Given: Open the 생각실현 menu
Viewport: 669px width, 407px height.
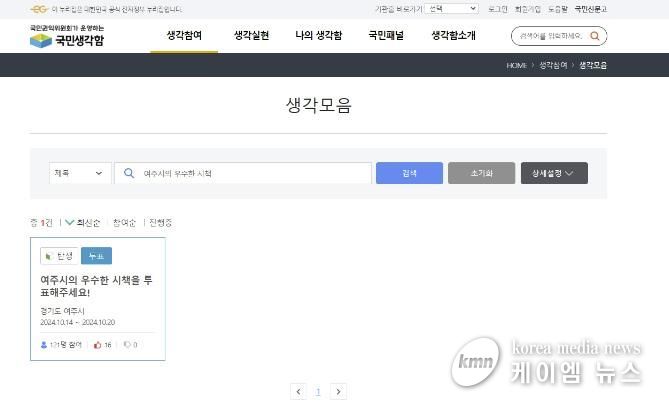Looking at the screenshot, I should point(251,35).
